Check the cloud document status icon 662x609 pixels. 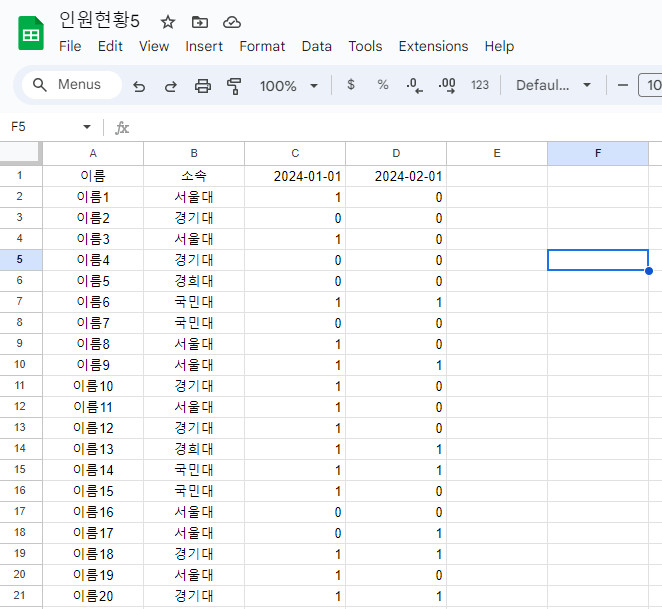tap(232, 22)
